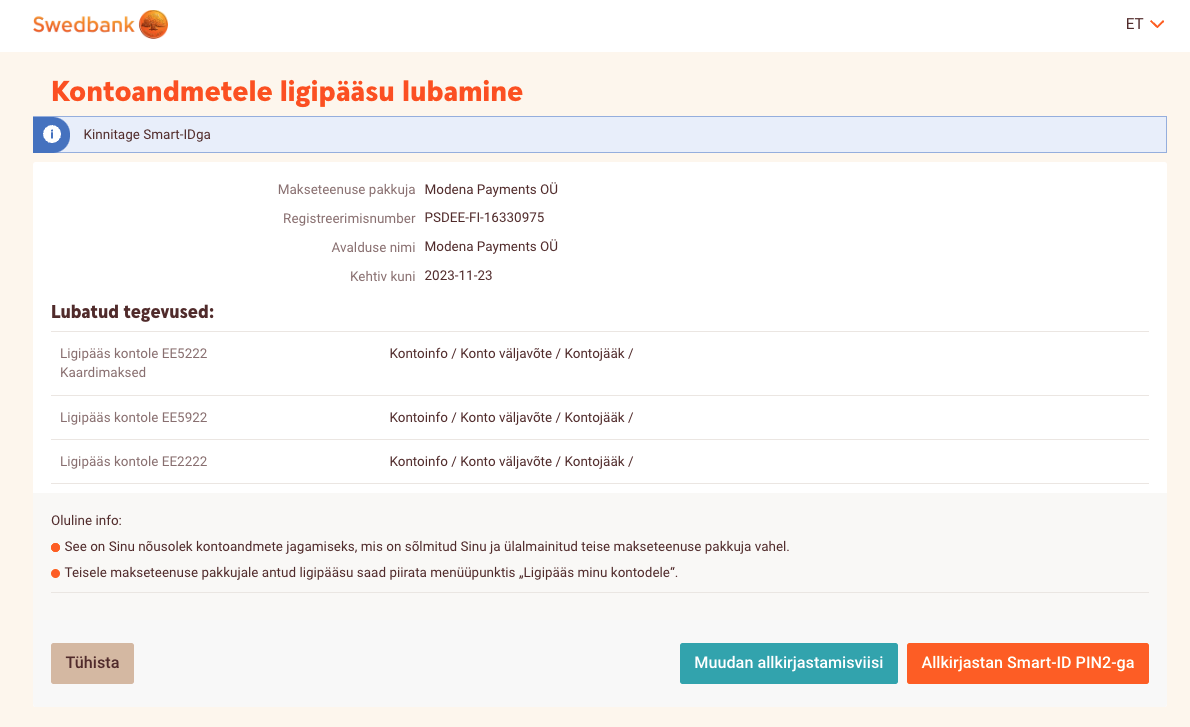Viewport: 1190px width, 727px height.
Task: Open the ET language dropdown
Action: [1134, 23]
